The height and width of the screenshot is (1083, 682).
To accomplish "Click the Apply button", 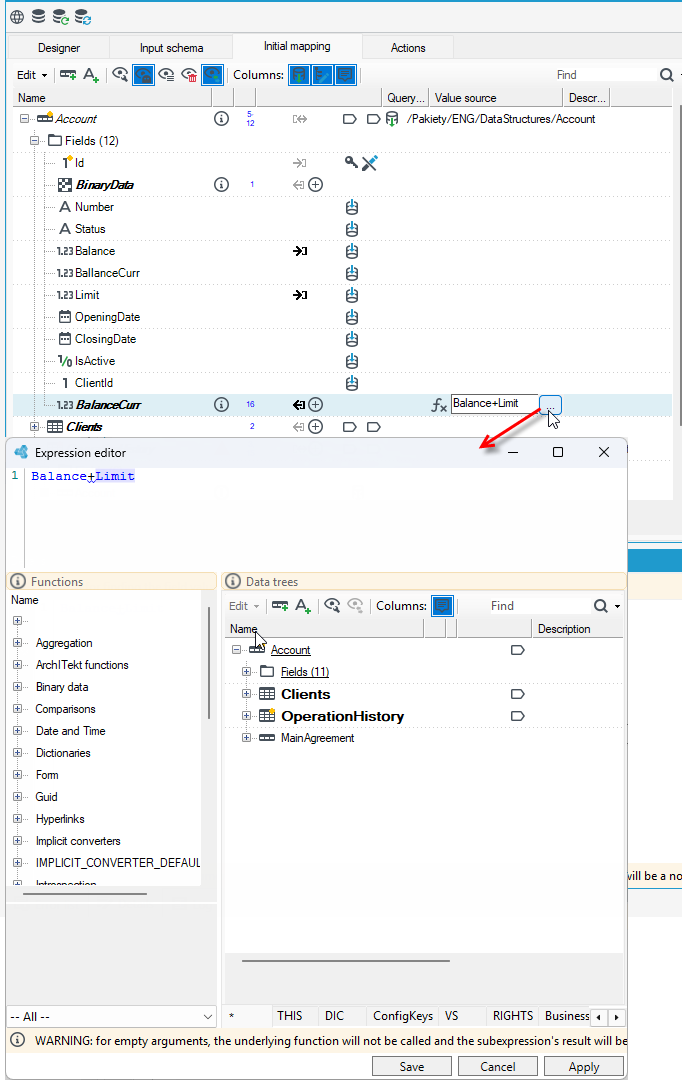I will pyautogui.click(x=584, y=1066).
